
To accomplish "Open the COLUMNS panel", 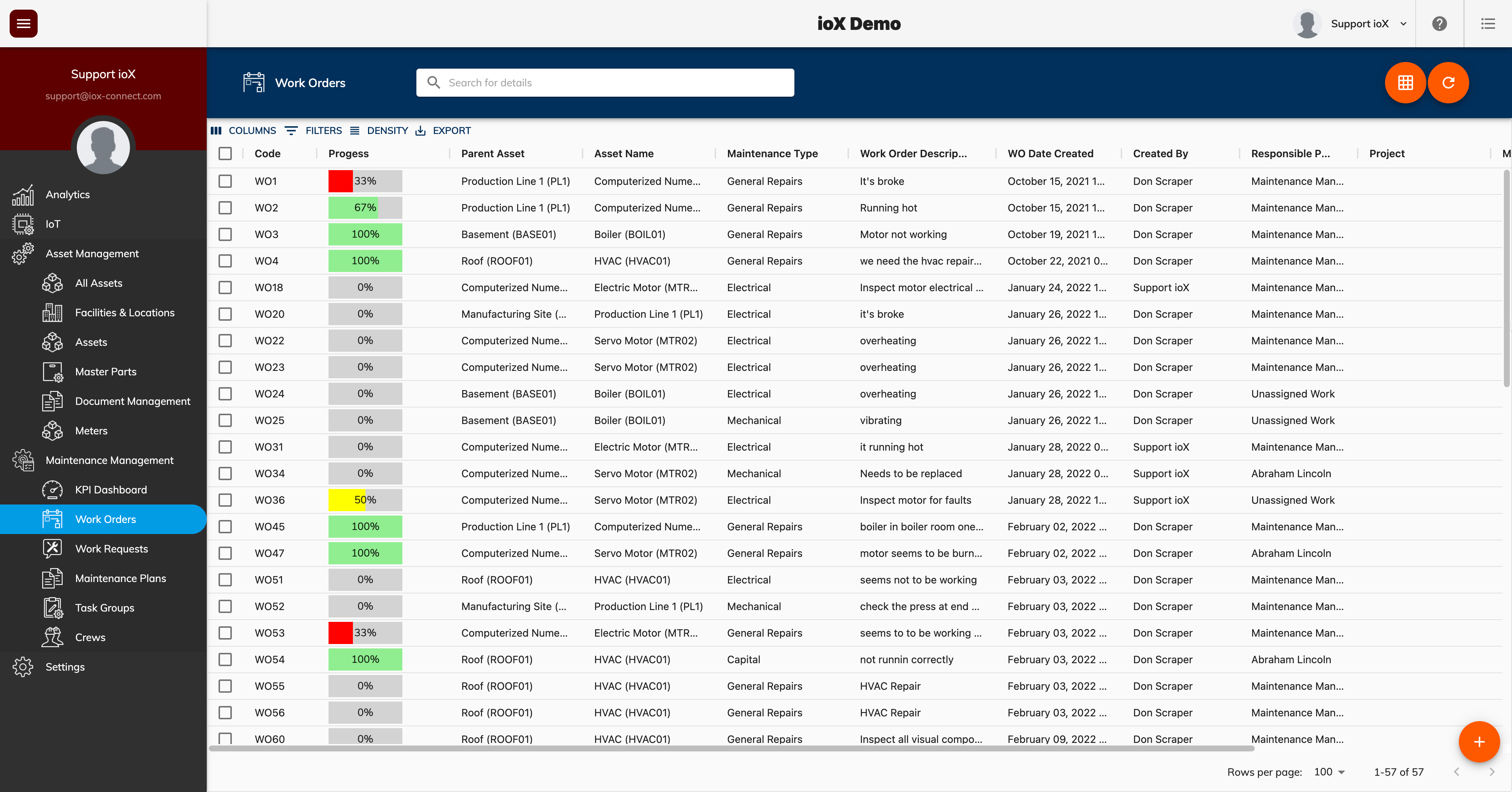I will pyautogui.click(x=243, y=130).
